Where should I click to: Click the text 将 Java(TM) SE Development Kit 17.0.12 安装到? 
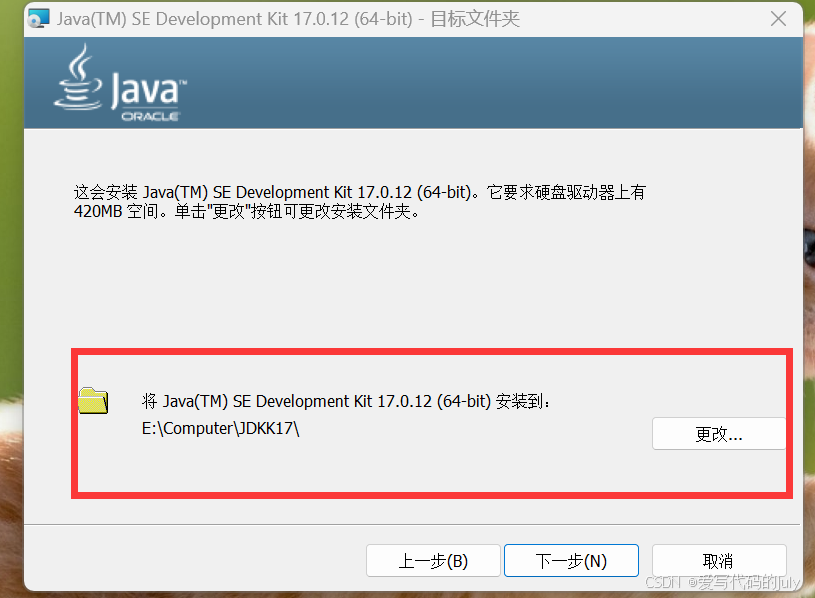point(346,401)
